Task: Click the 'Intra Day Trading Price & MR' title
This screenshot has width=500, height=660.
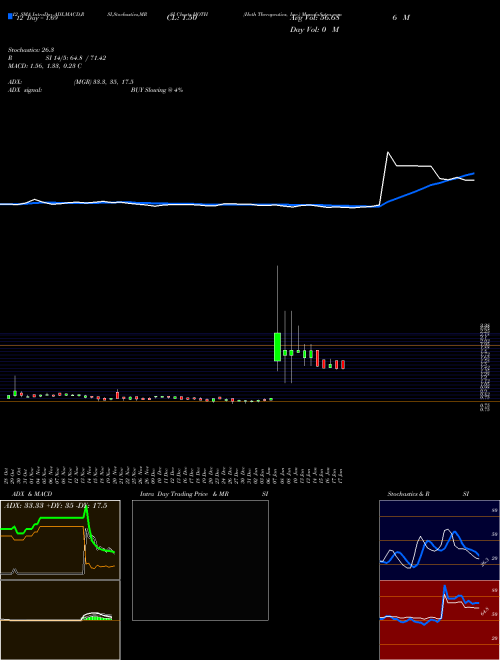Action: tap(184, 494)
